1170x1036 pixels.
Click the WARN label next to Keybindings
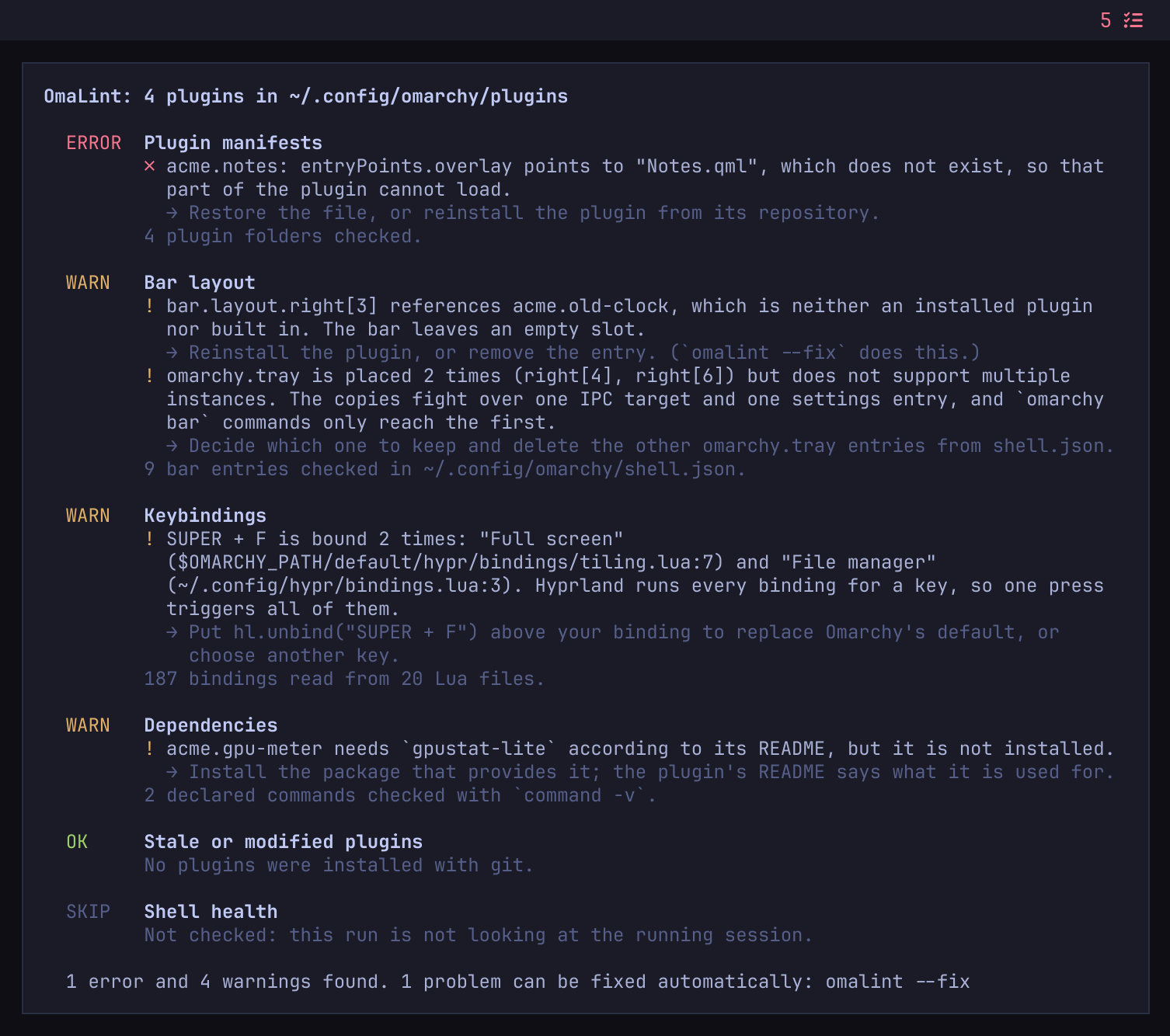coord(88,516)
